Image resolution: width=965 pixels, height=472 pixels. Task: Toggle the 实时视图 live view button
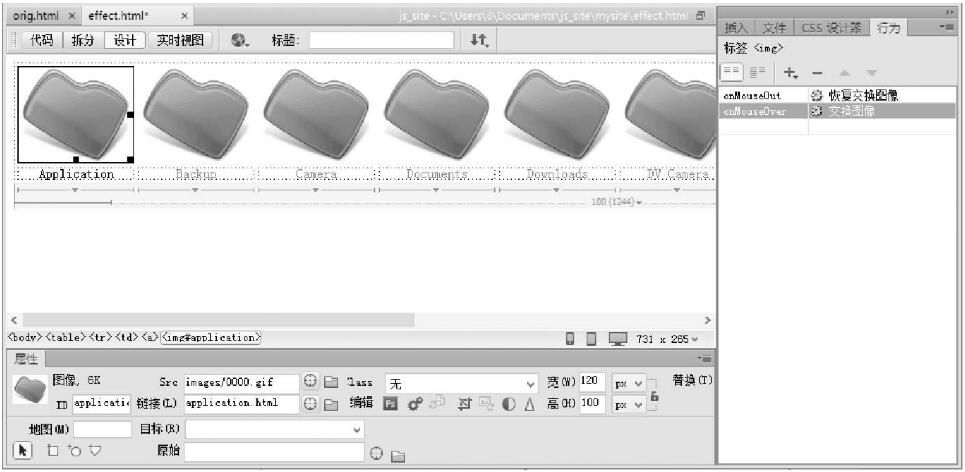[180, 40]
